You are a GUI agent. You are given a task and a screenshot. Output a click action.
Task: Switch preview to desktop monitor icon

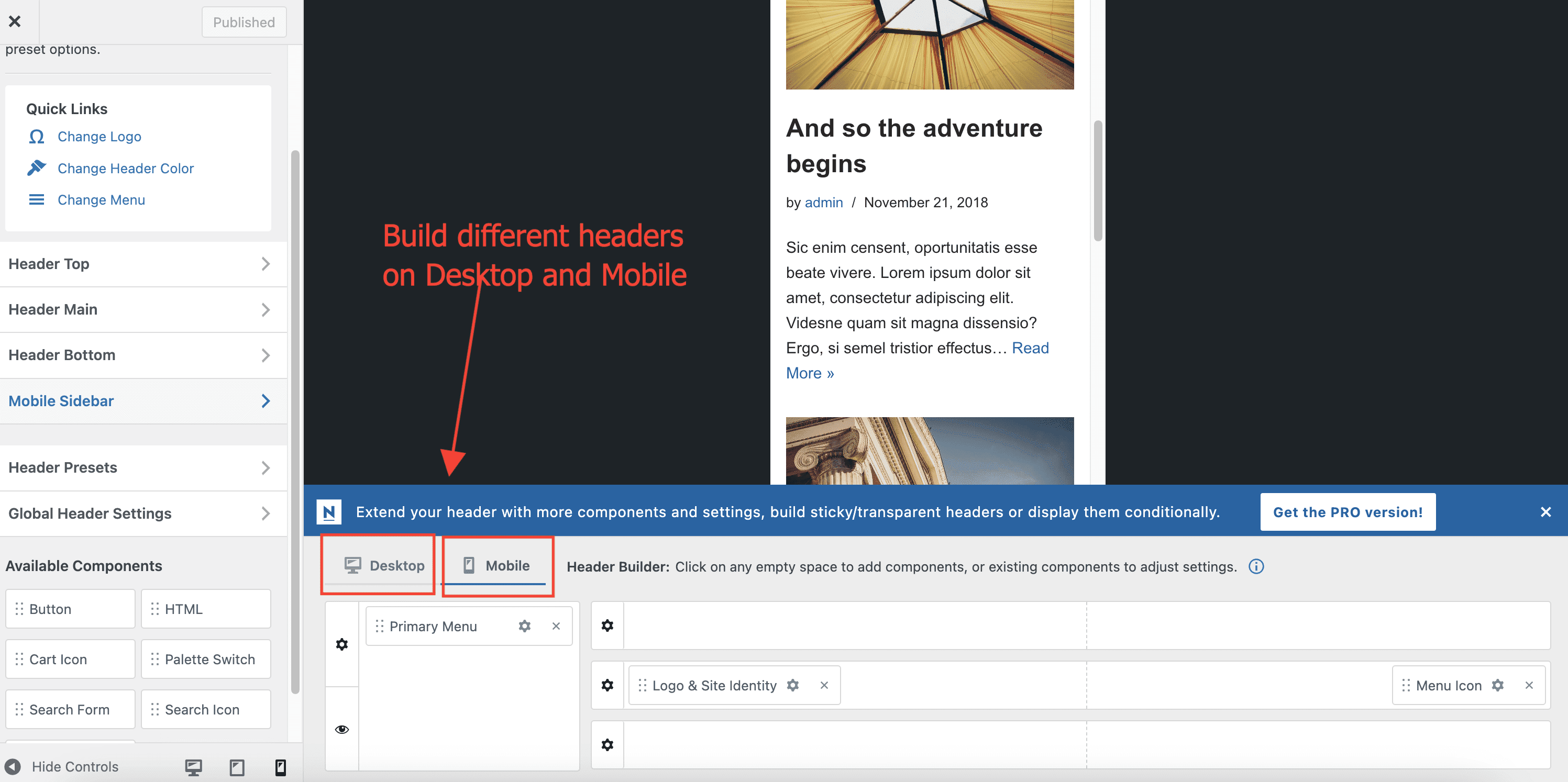tap(194, 767)
